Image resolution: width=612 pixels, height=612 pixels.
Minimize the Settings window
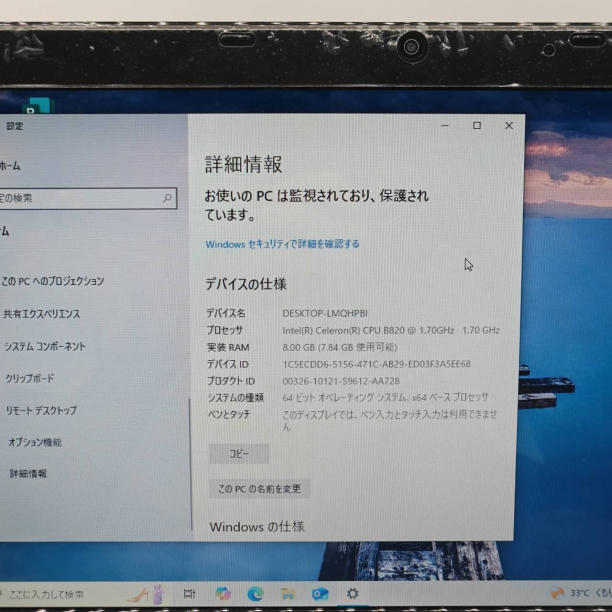[445, 126]
